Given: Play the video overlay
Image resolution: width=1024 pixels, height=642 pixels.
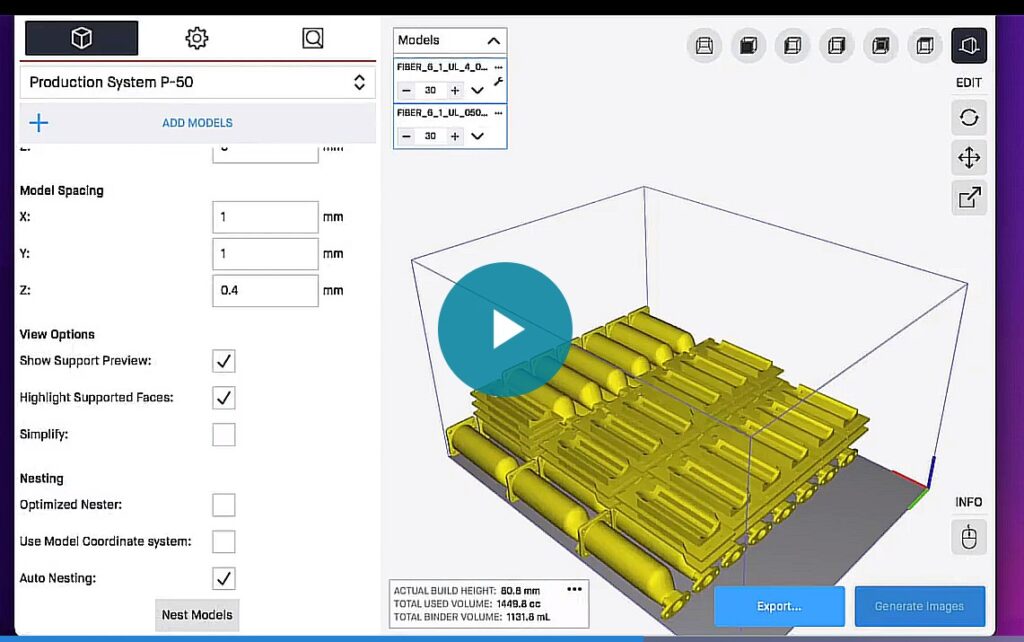Looking at the screenshot, I should 505,330.
